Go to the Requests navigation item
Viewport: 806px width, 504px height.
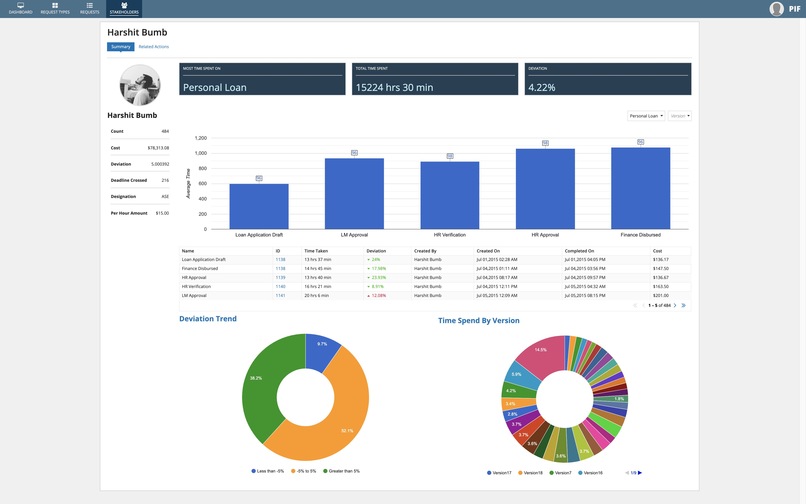(x=89, y=8)
